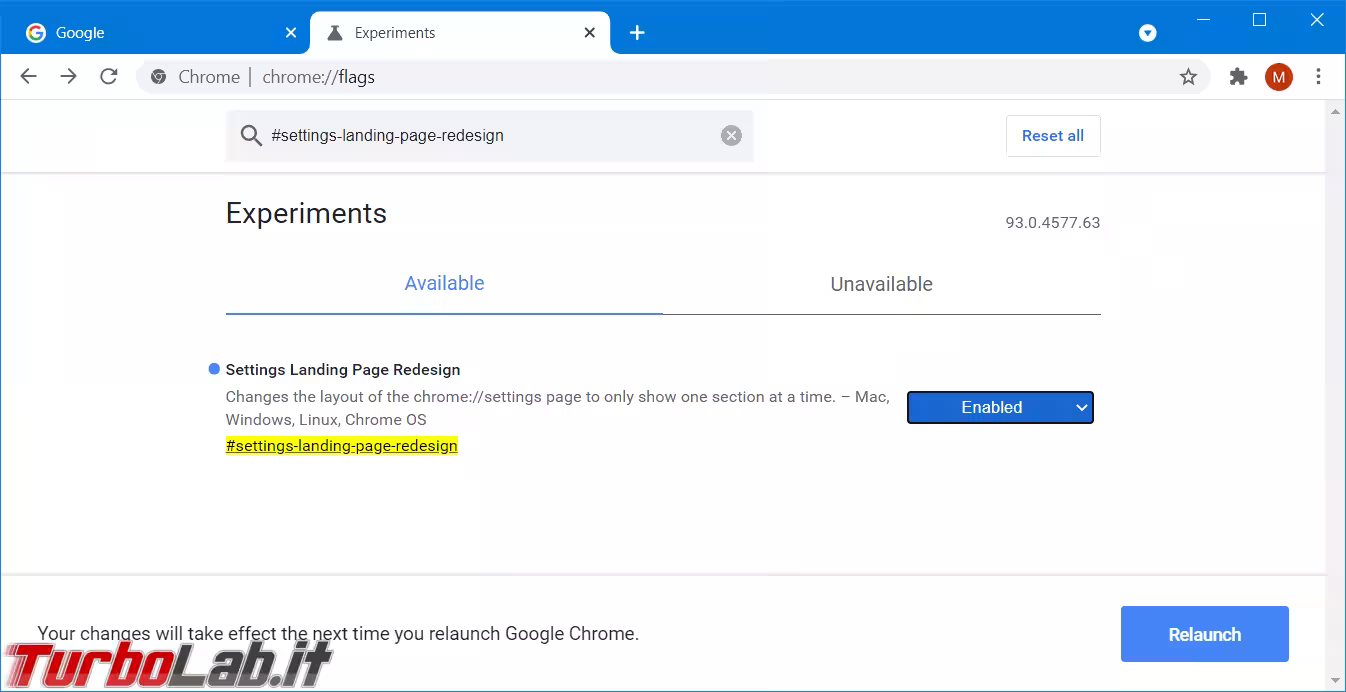The height and width of the screenshot is (692, 1346).
Task: Switch to the Google browser tab
Action: pos(150,33)
